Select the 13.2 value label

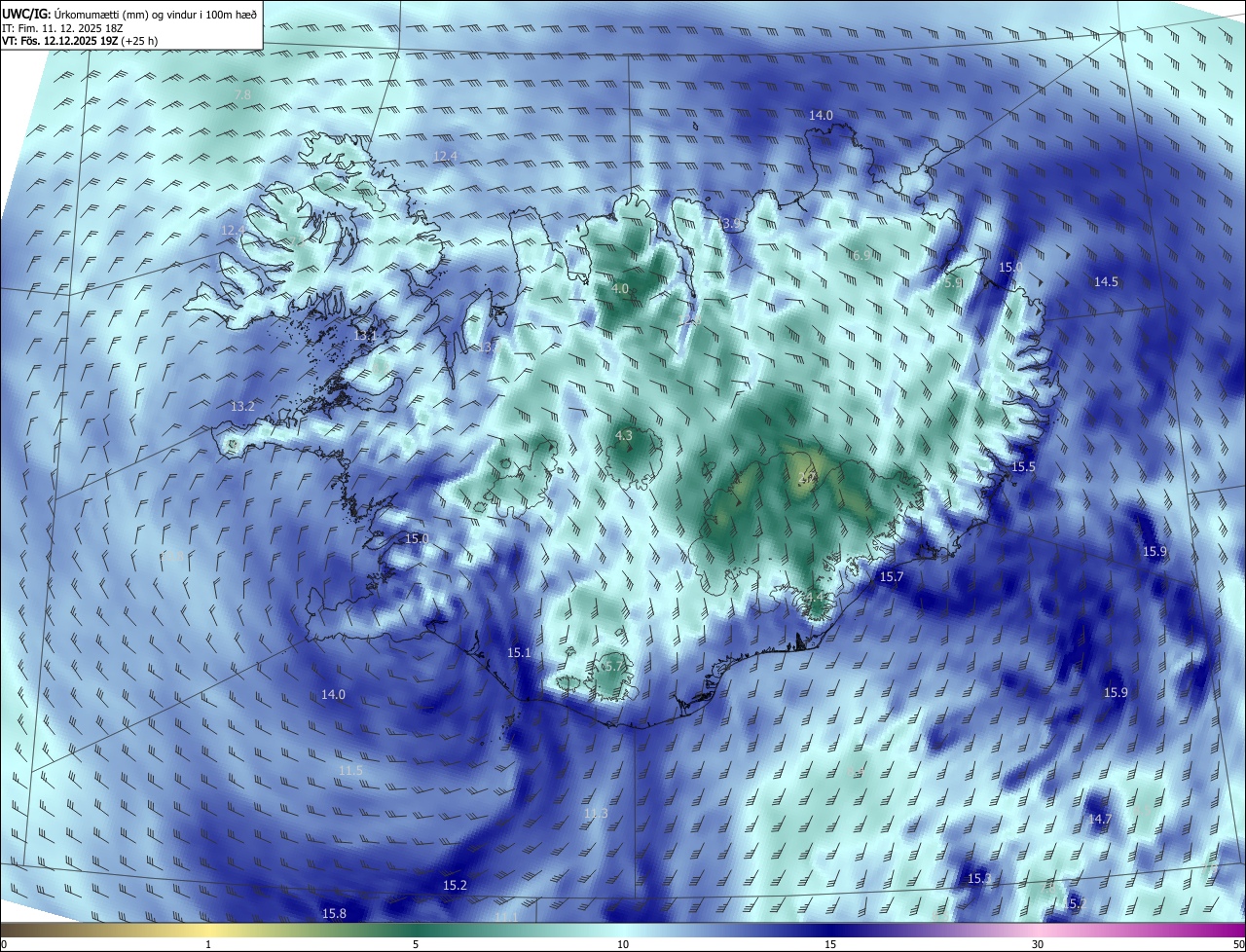[242, 406]
